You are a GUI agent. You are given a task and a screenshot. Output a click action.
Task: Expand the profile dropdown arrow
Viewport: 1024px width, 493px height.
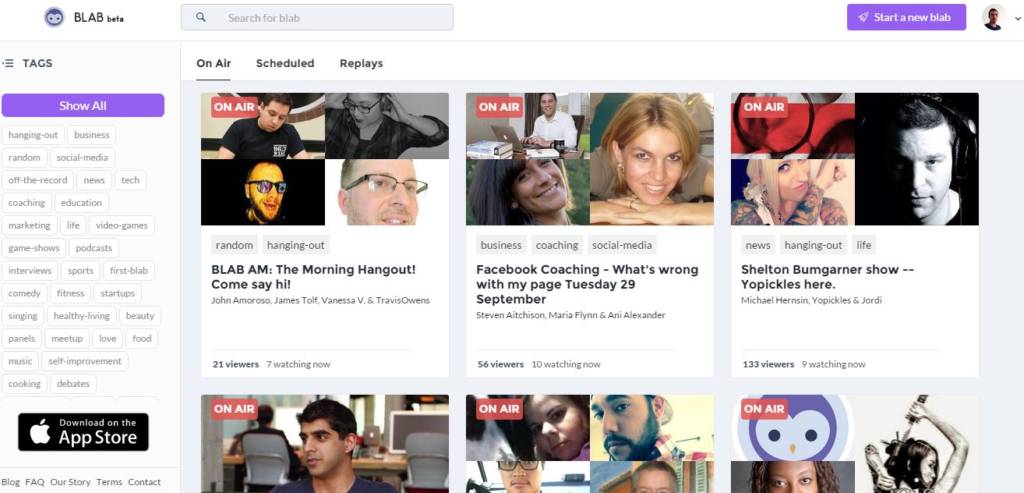1017,20
